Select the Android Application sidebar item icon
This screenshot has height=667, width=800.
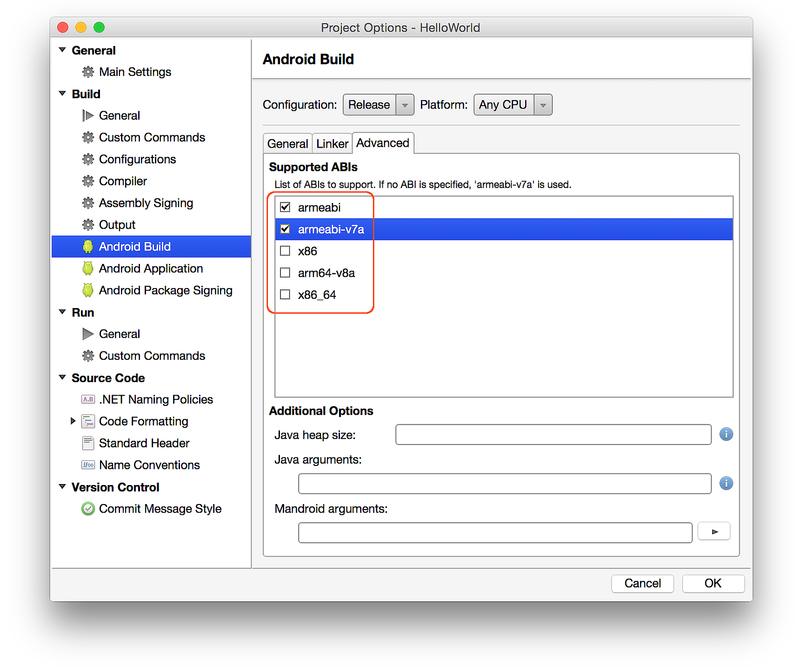(88, 268)
